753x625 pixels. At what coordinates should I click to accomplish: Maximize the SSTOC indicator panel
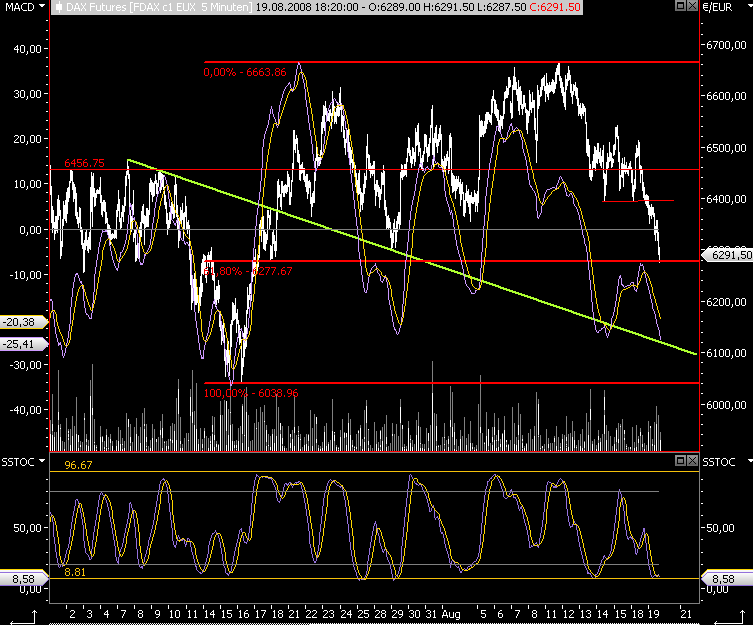click(x=680, y=461)
